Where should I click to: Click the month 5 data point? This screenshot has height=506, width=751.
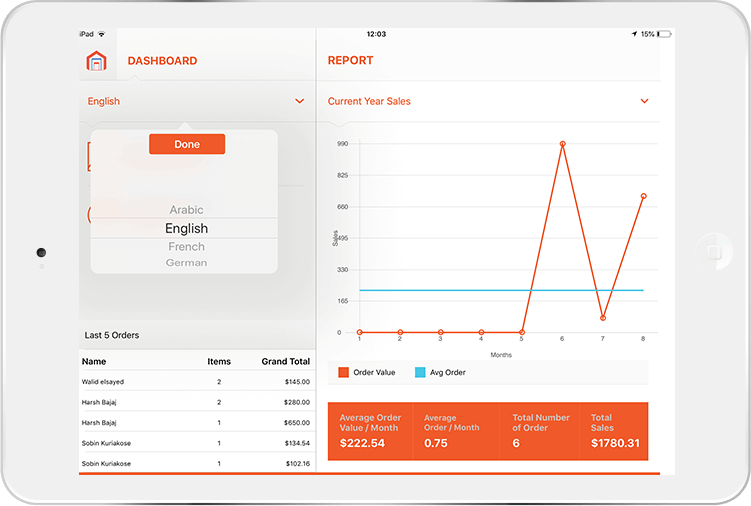point(522,332)
